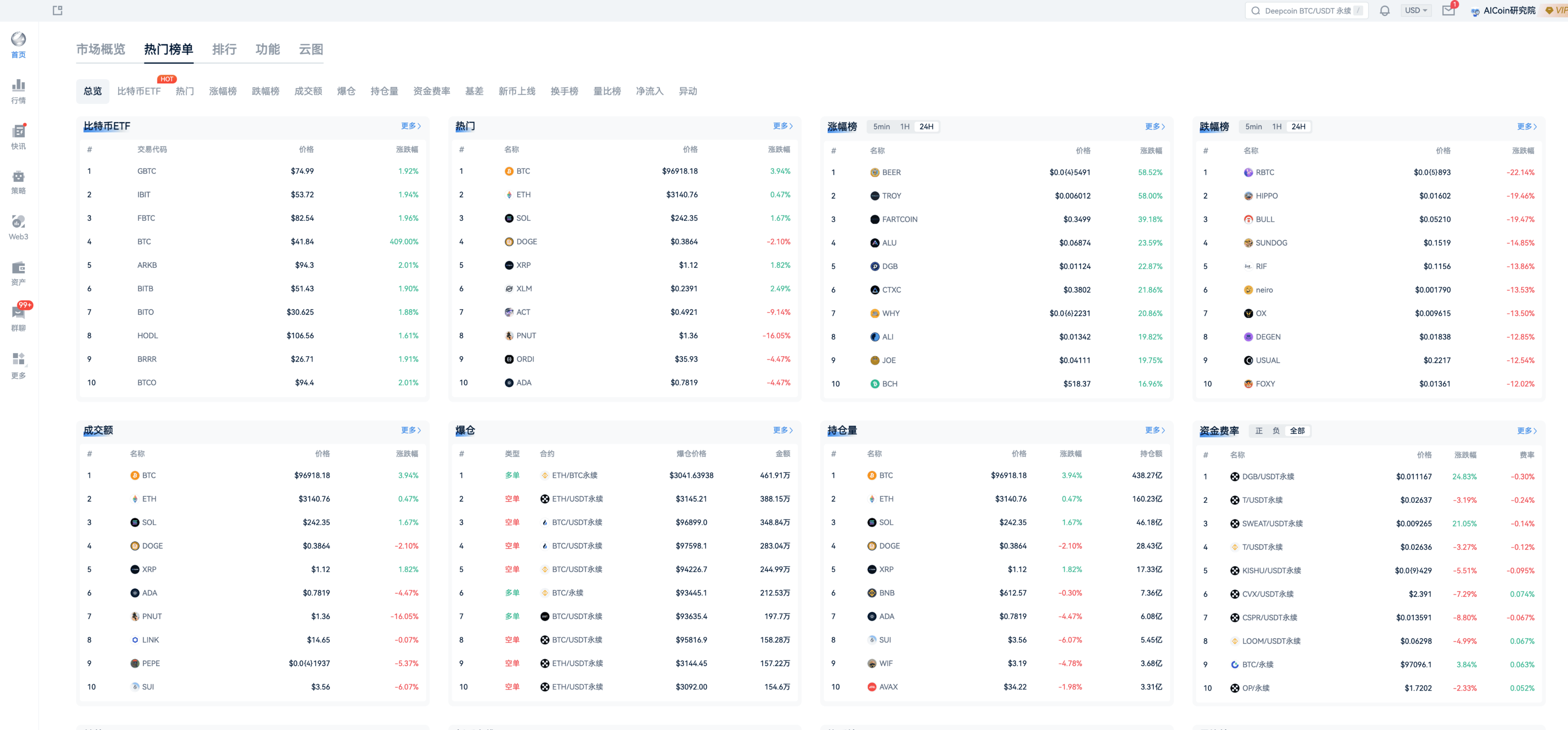
Task: Switch to the 排行 tab
Action: (224, 49)
